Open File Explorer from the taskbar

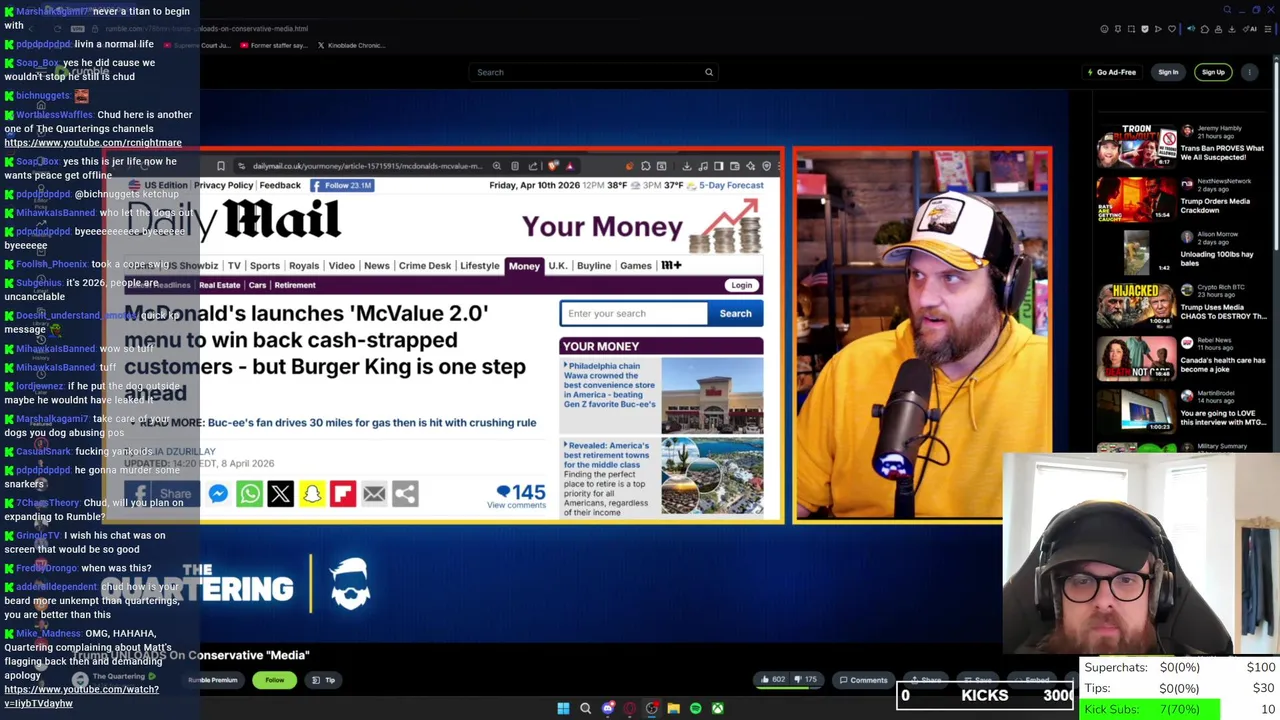673,708
